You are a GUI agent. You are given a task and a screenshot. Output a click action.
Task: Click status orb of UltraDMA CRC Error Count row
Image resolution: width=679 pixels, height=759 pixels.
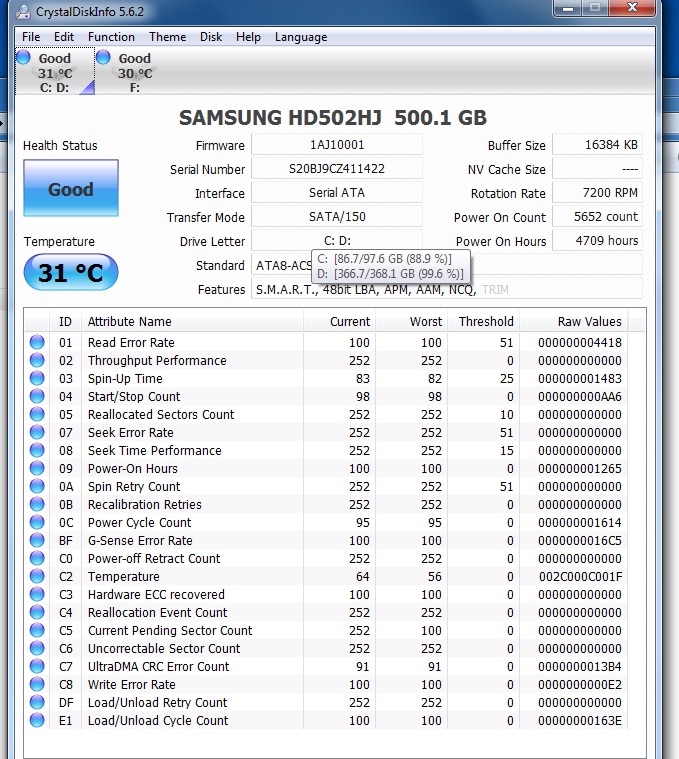37,666
